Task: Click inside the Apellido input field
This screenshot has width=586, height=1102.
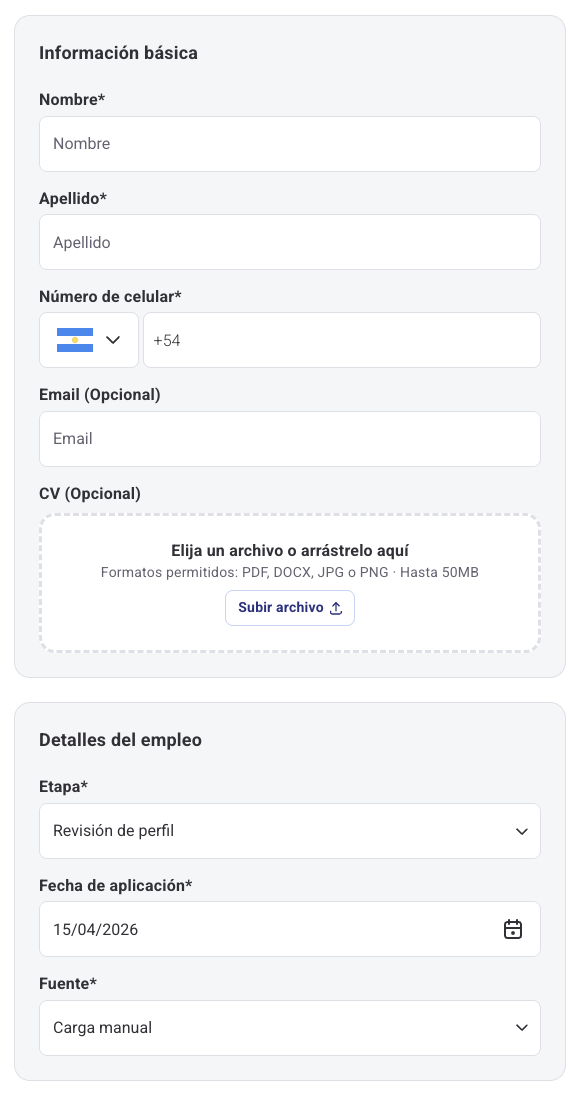Action: click(x=290, y=241)
